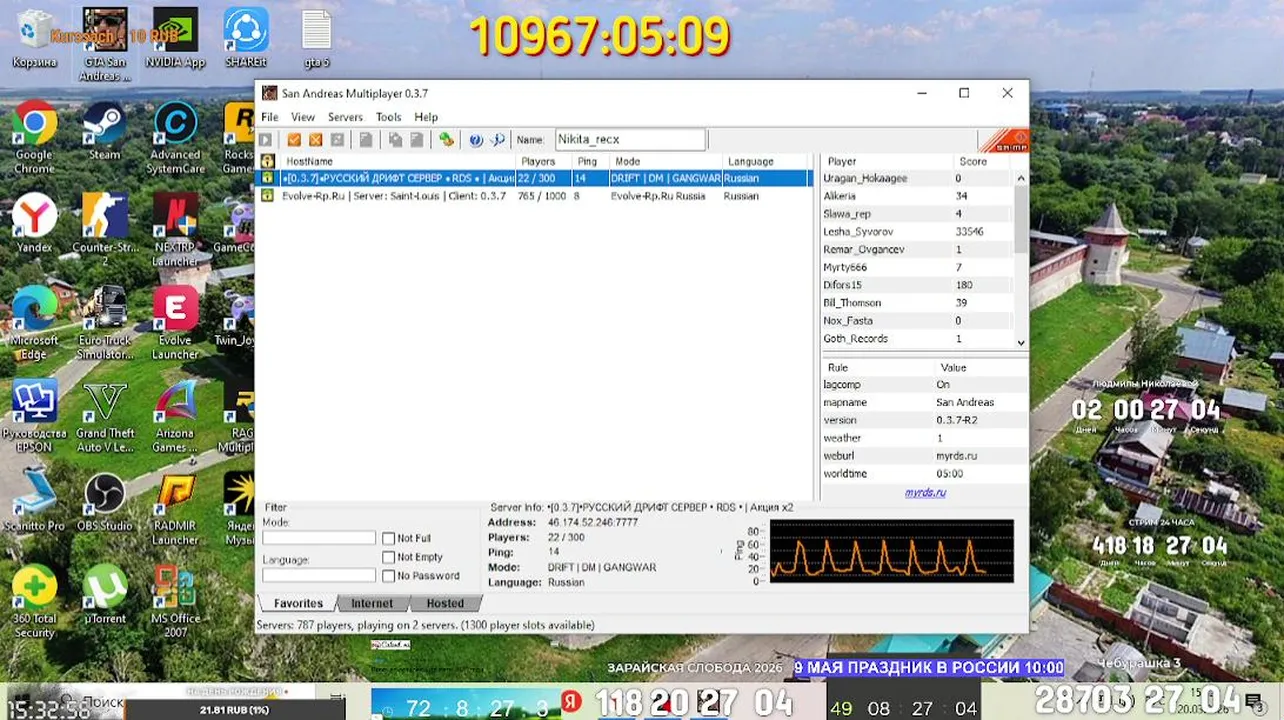Select the 360 Total Security desktop icon
The width and height of the screenshot is (1284, 720).
[x=34, y=601]
